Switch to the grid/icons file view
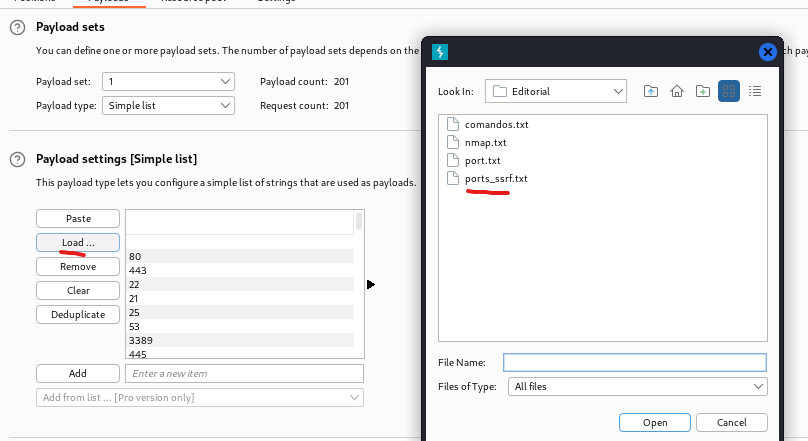 point(729,91)
